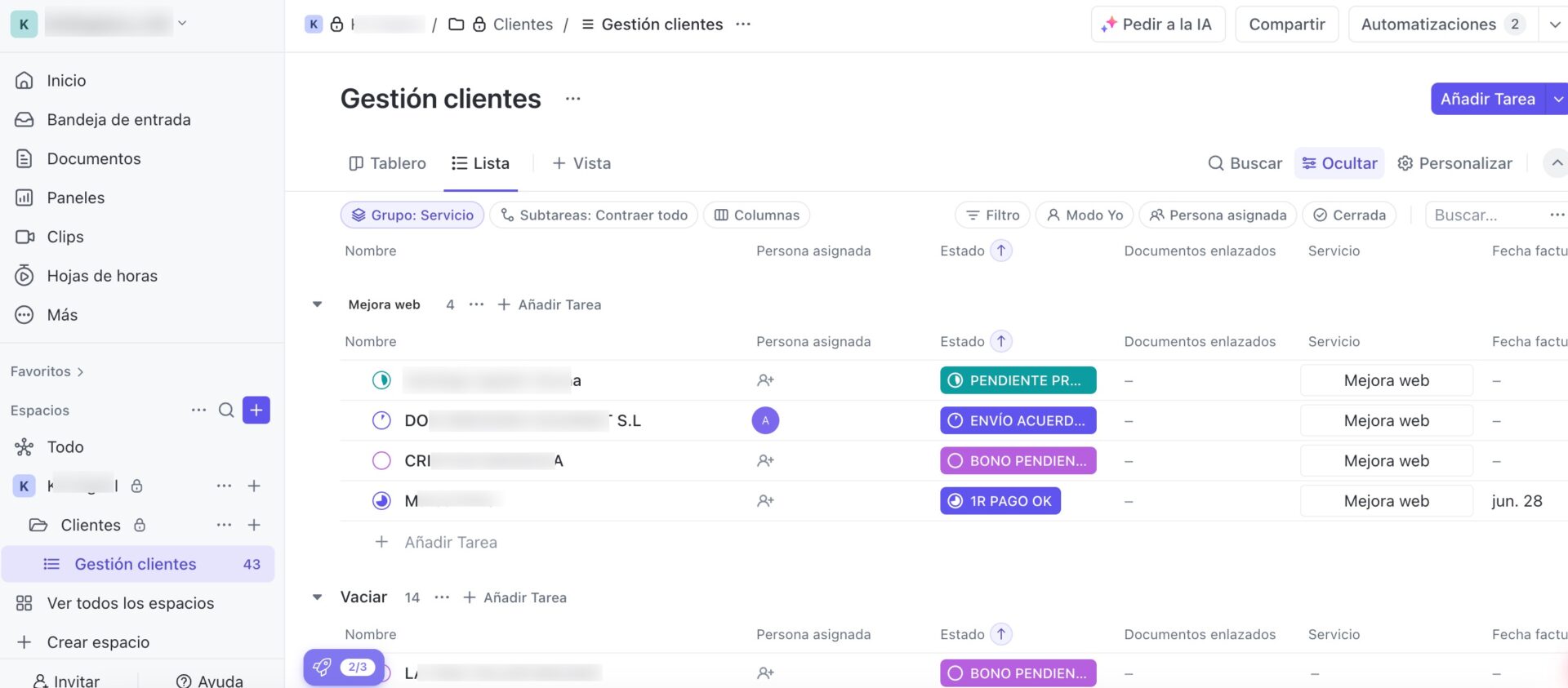Viewport: 1568px width, 688px height.
Task: Open PENDIENTE PR... status badge
Action: [1018, 380]
